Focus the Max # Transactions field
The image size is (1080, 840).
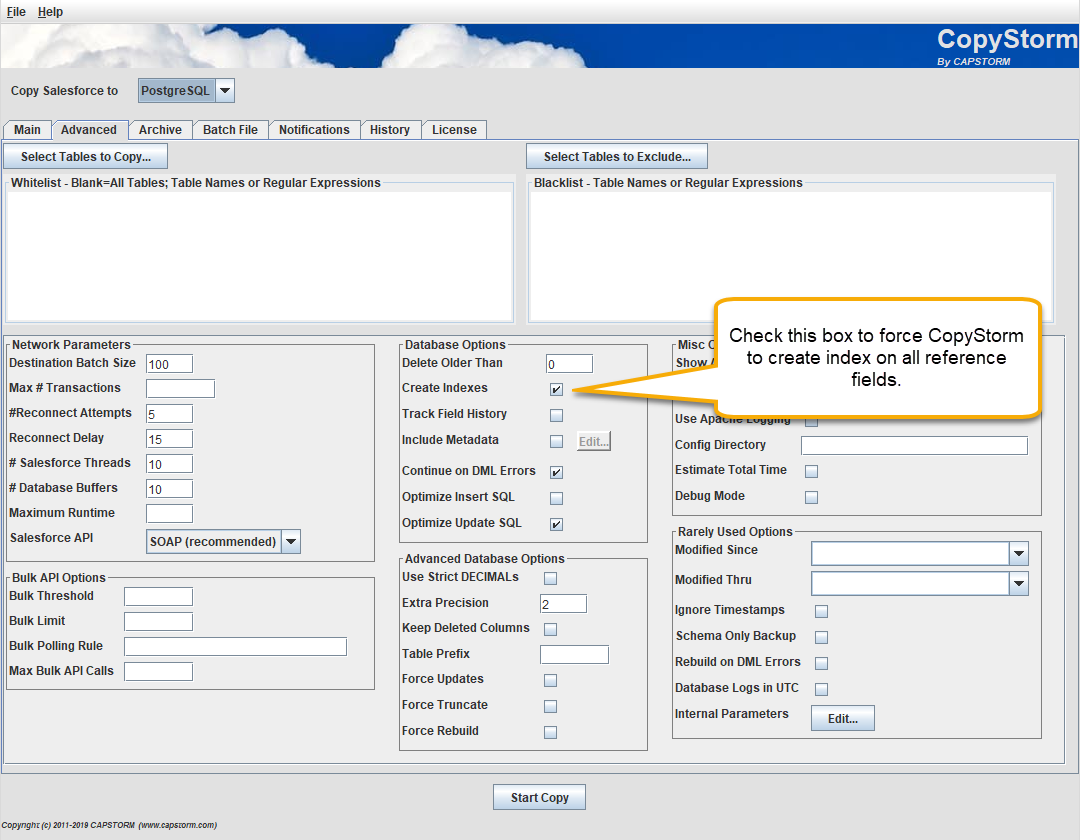click(180, 388)
